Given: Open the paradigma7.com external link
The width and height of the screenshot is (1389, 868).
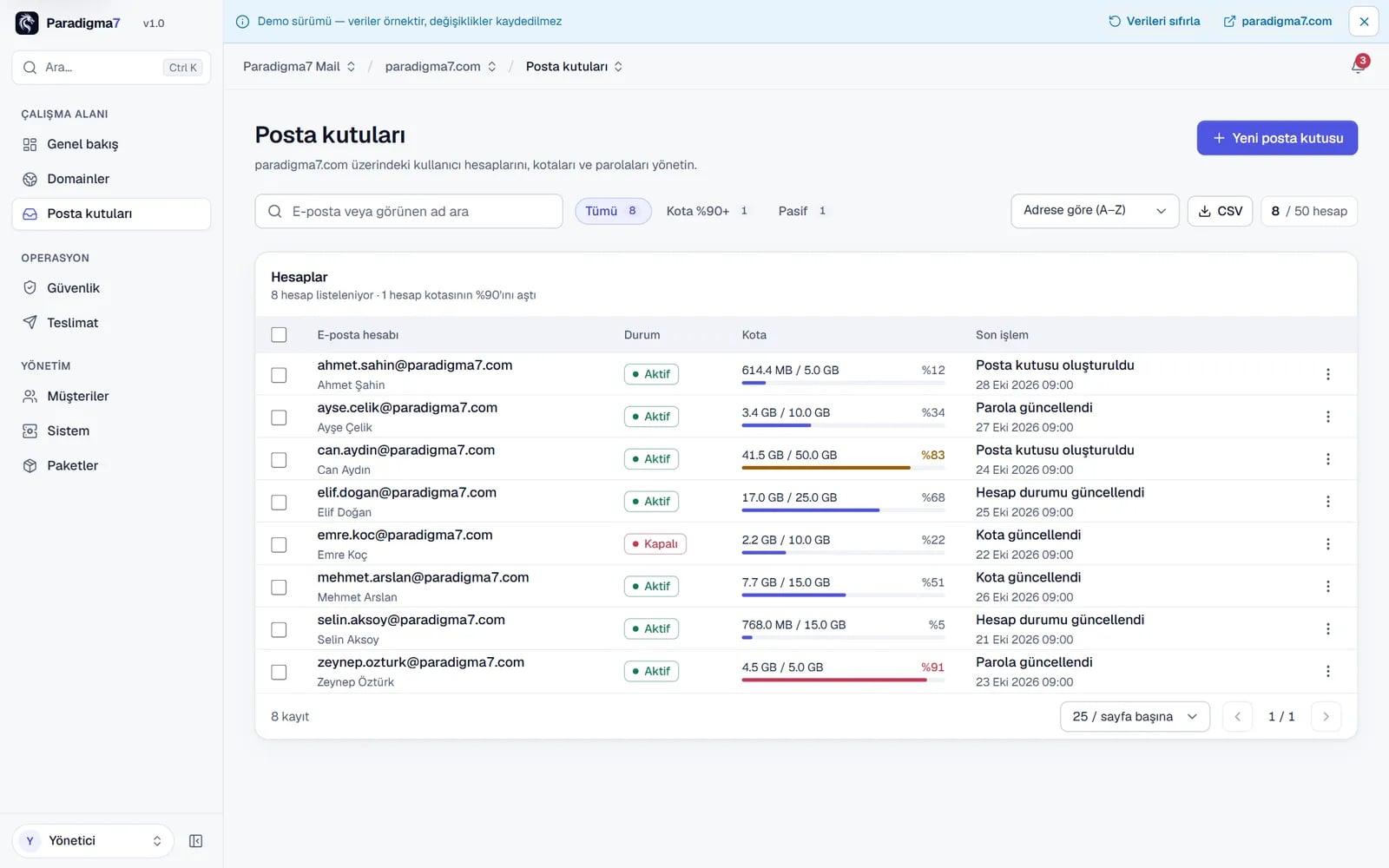Looking at the screenshot, I should pos(1277,22).
